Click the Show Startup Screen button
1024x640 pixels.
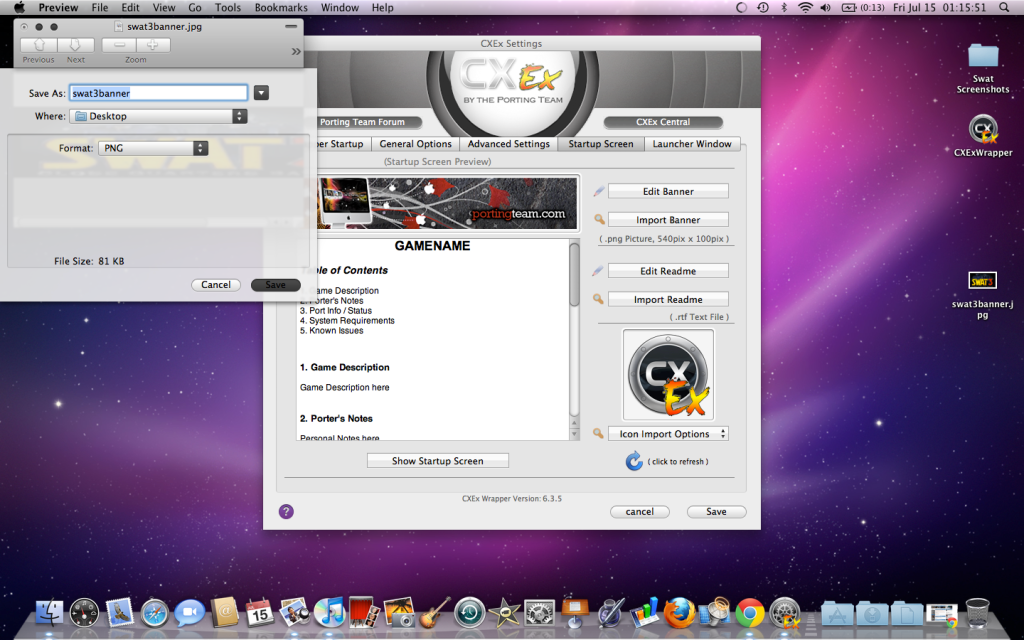click(x=438, y=461)
